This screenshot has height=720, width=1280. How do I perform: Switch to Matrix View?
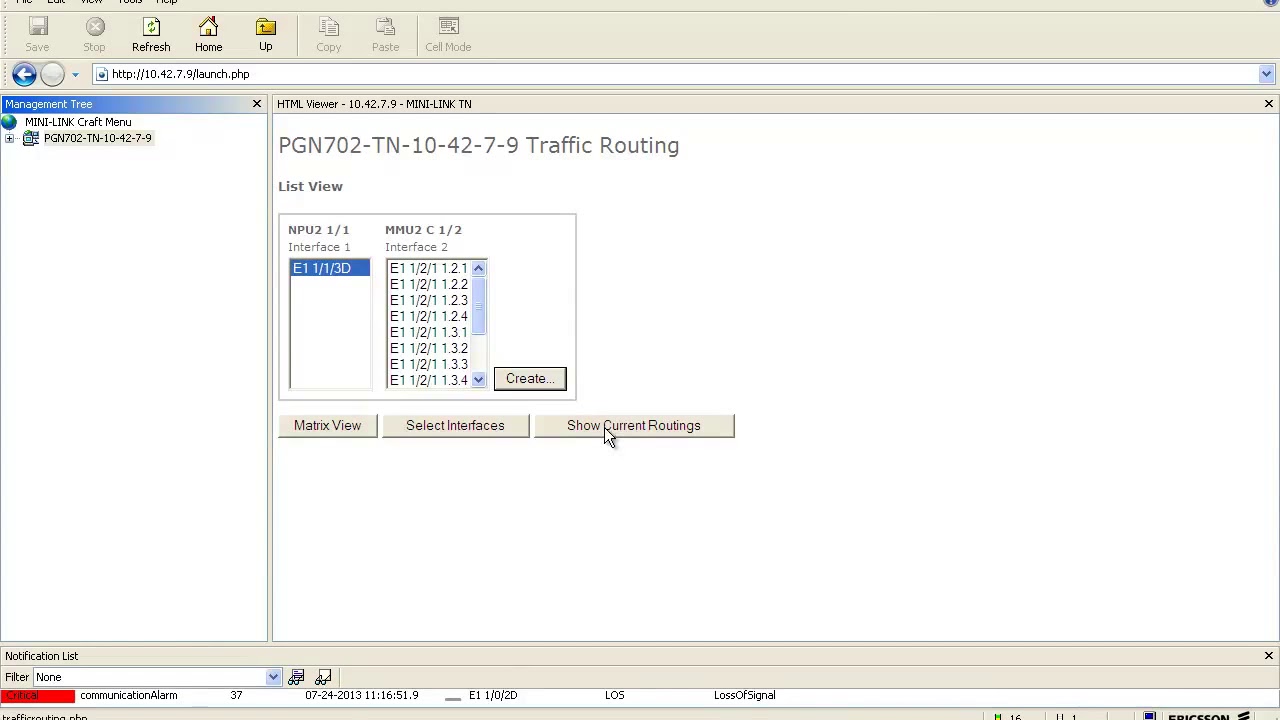pos(328,426)
